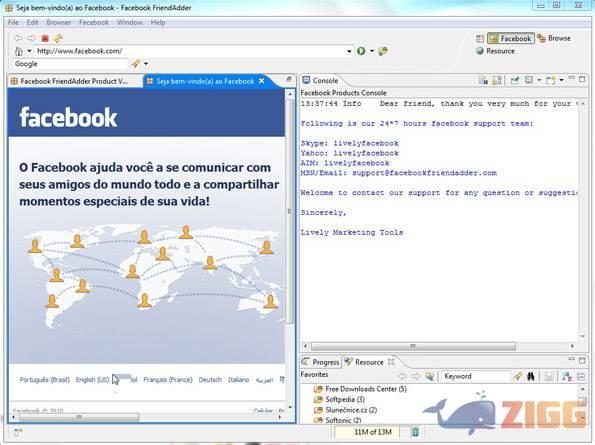Click the bookmark icon beside address bar
Screen dimensions: 595x445
pyautogui.click(x=383, y=51)
